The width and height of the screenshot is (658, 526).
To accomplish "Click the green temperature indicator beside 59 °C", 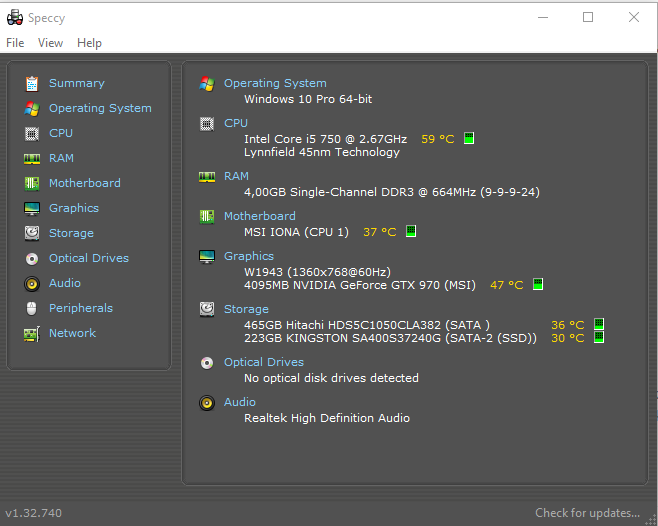I will 469,138.
